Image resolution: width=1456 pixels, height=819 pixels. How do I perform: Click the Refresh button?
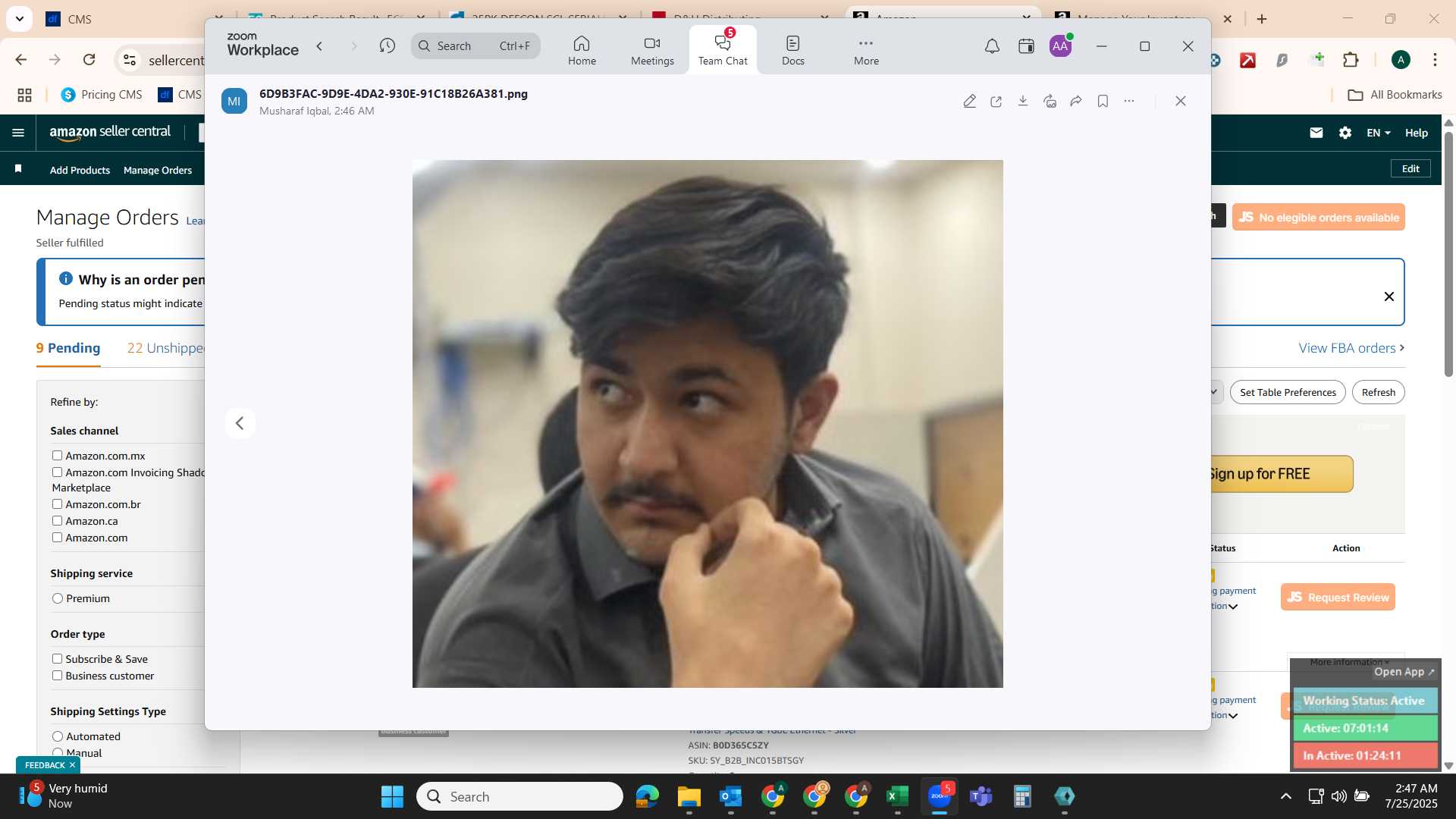1378,392
